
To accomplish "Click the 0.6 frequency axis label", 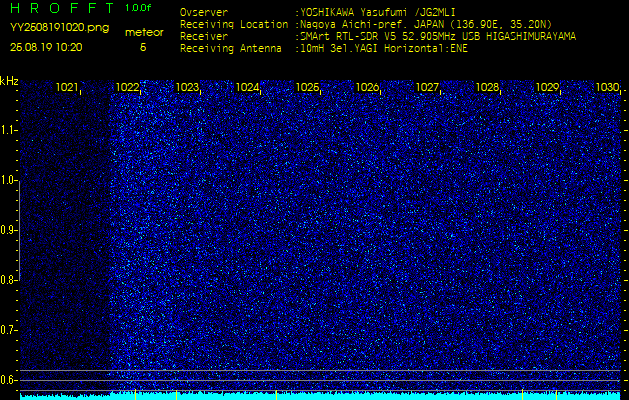I will 7,380.
